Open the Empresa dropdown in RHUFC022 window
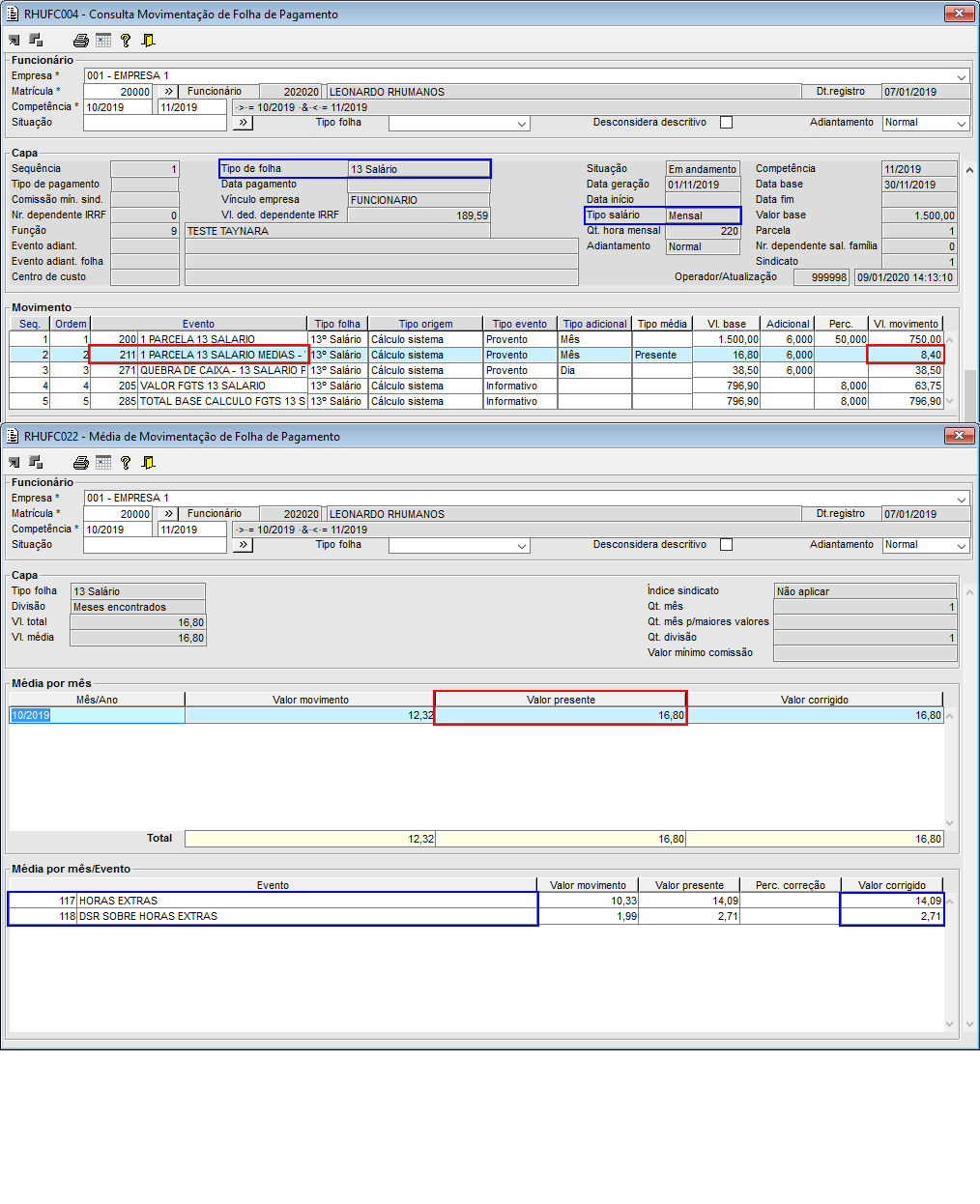980x1204 pixels. coord(962,499)
